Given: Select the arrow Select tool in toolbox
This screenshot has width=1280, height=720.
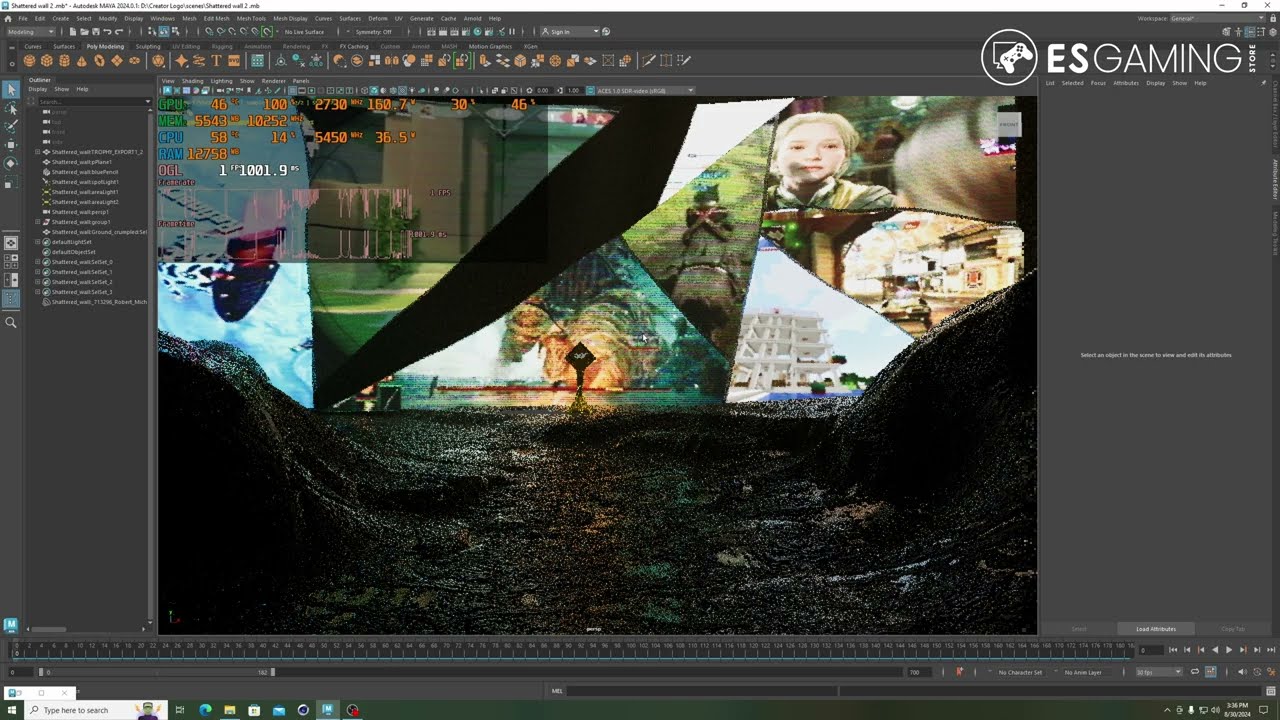Looking at the screenshot, I should pos(11,90).
